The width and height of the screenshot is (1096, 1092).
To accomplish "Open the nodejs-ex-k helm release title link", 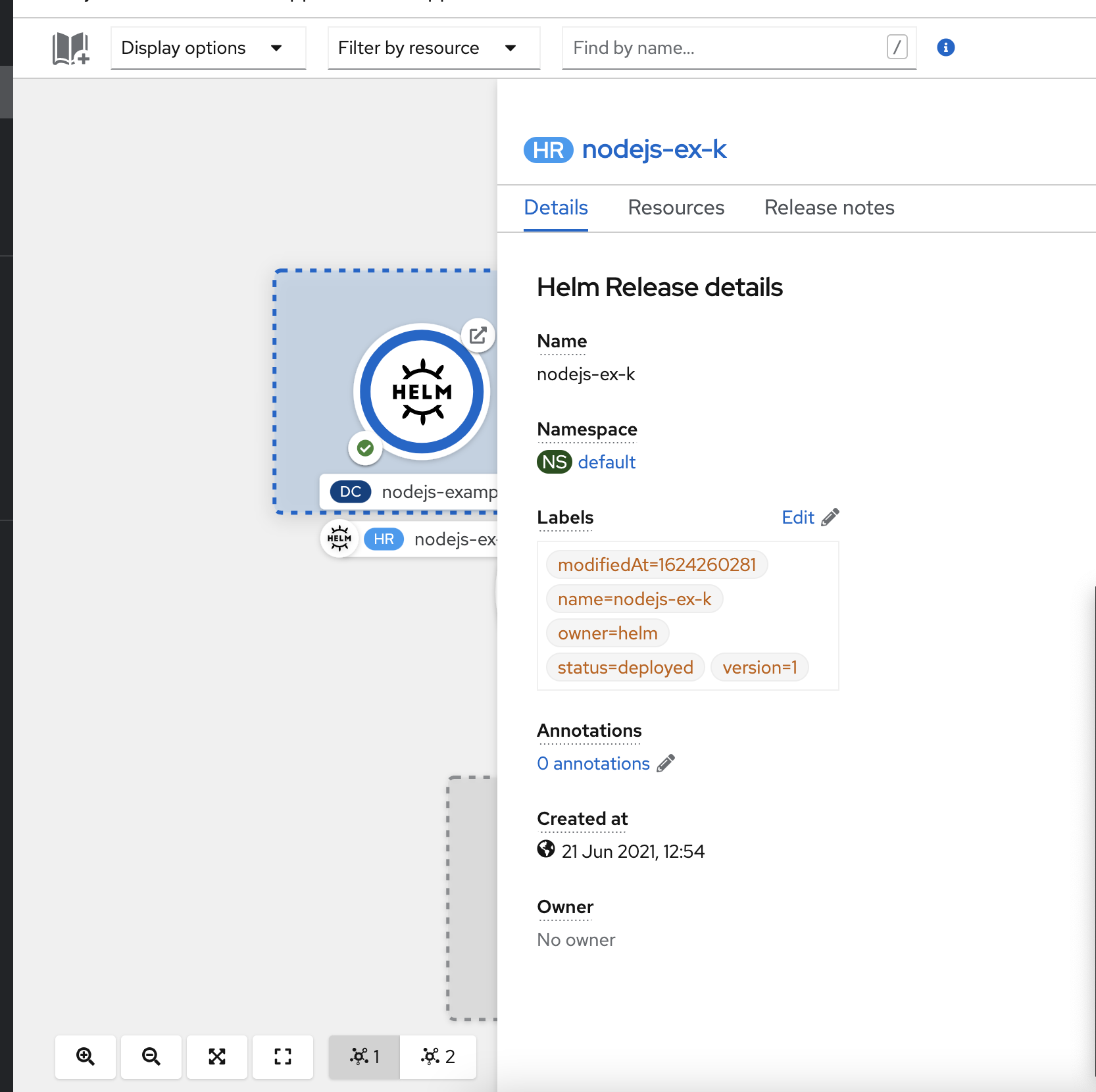I will point(654,150).
